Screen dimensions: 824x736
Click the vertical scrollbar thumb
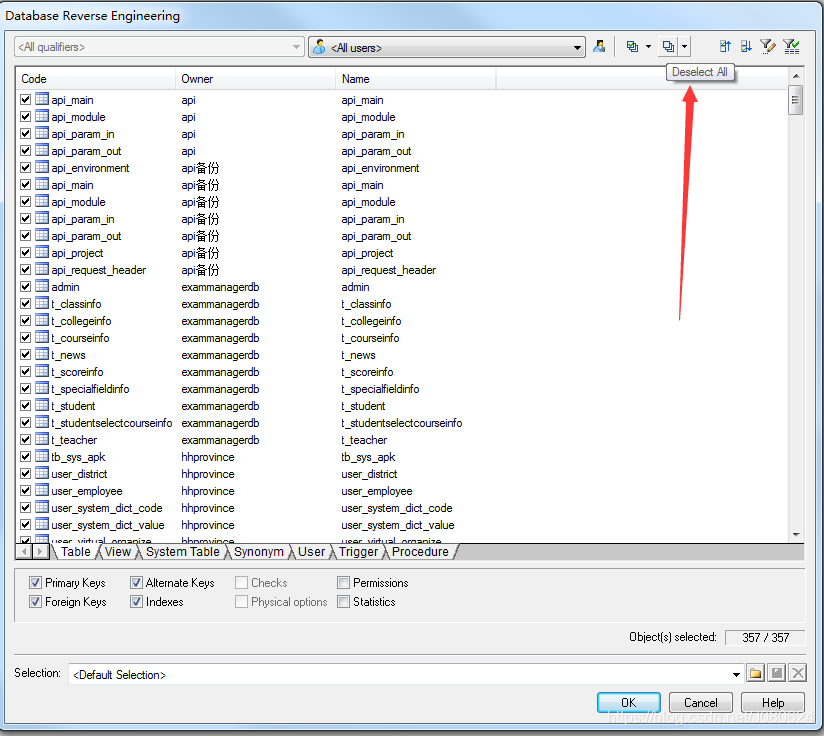point(796,100)
